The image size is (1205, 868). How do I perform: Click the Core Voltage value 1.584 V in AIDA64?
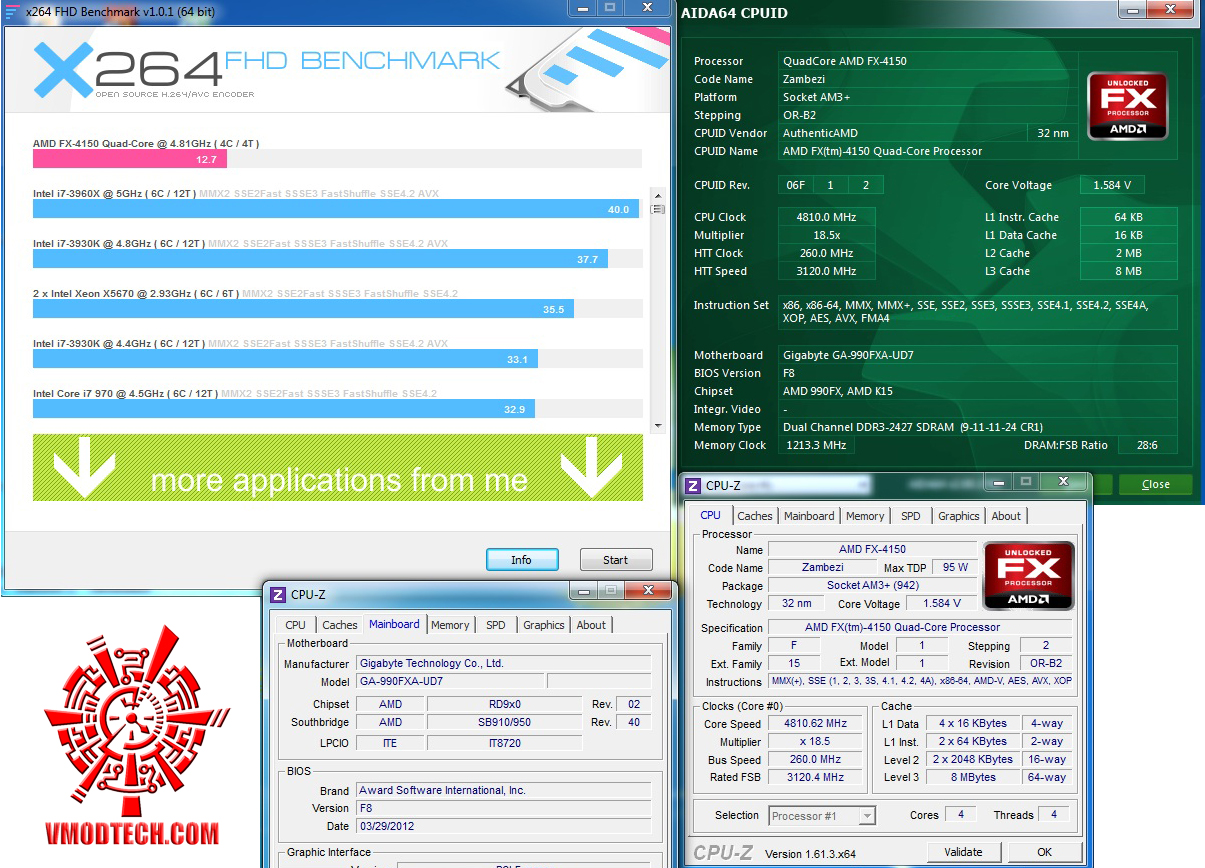(x=1112, y=185)
